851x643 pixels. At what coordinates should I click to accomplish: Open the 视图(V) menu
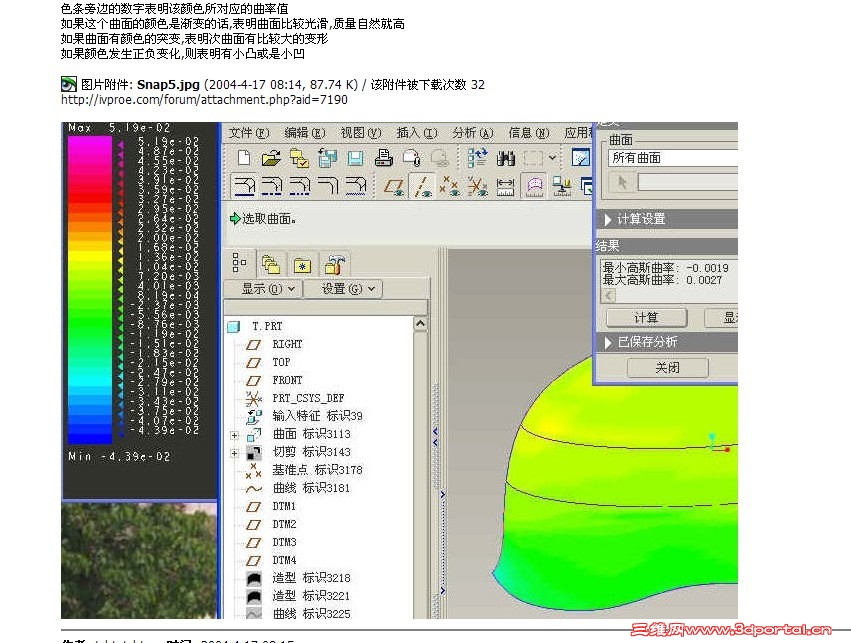click(x=360, y=133)
